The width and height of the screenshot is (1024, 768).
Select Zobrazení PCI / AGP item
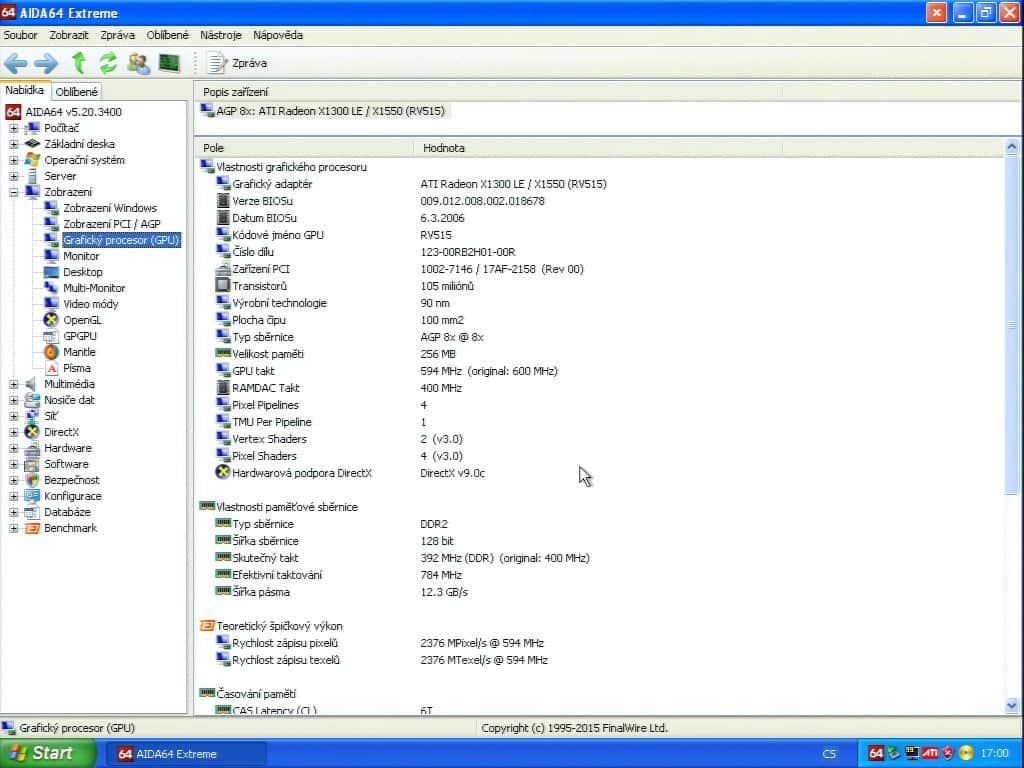[112, 224]
